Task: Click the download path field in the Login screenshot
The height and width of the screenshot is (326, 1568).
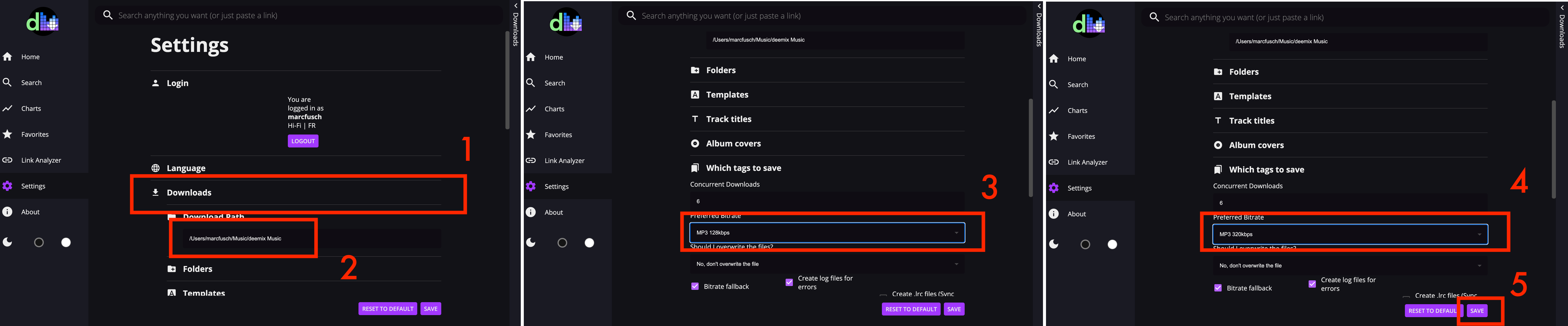Action: tap(312, 238)
